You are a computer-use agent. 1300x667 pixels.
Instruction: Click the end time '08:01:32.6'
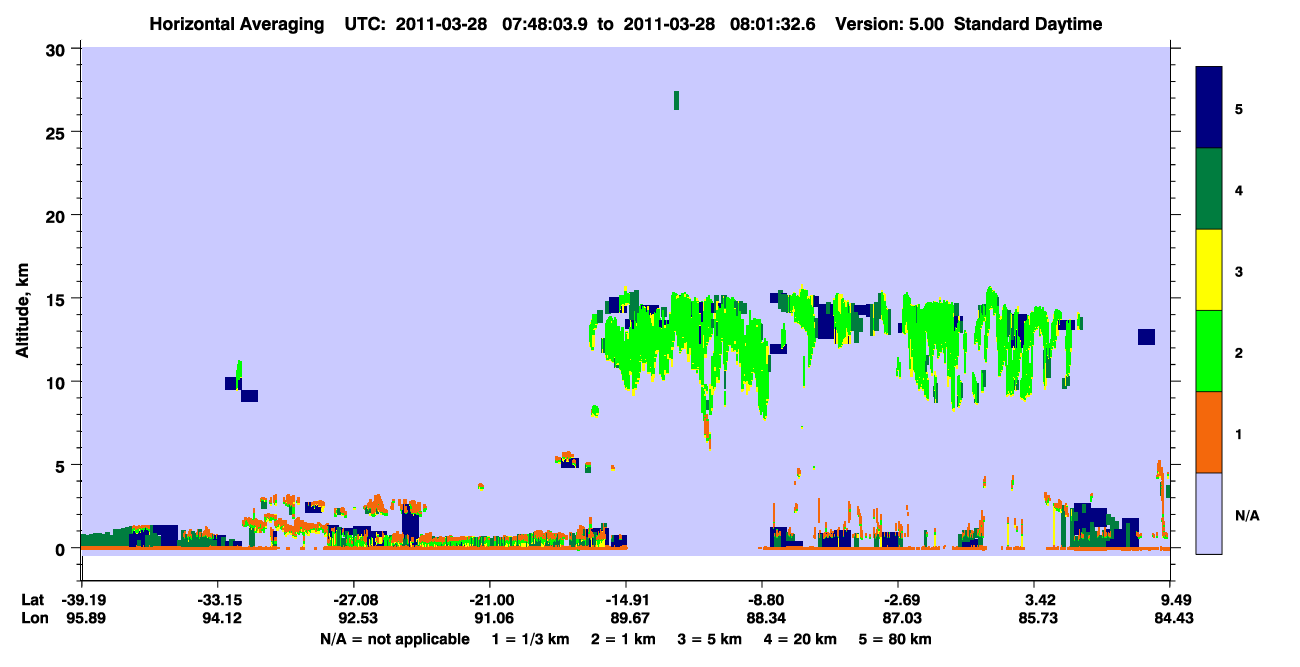pos(774,24)
